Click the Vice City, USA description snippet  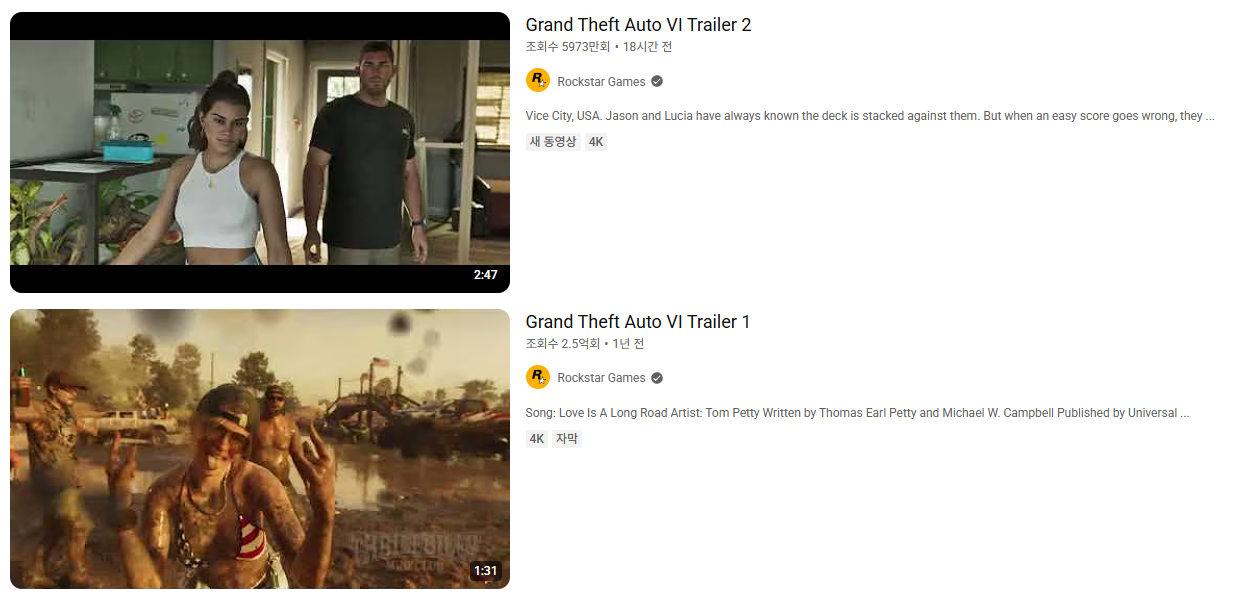pyautogui.click(x=870, y=116)
